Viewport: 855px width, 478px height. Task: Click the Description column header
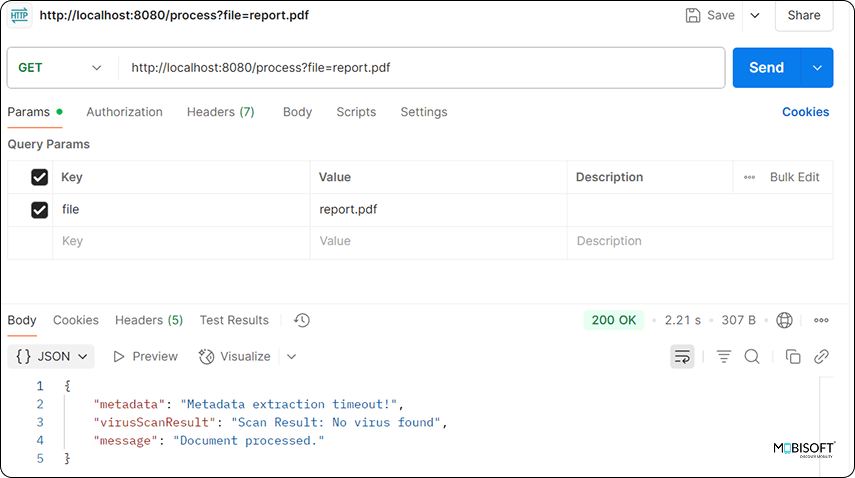click(609, 177)
